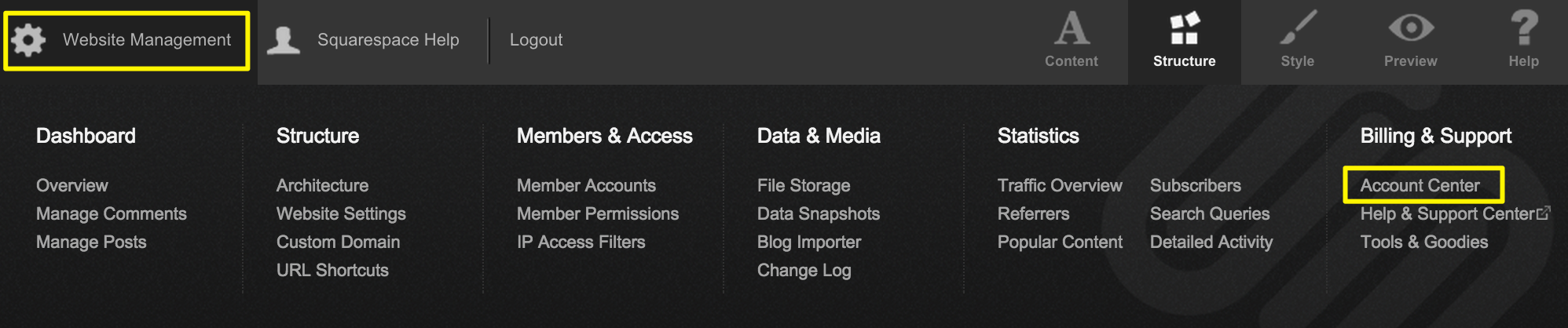Open Tools & Goodies link

pyautogui.click(x=1424, y=242)
